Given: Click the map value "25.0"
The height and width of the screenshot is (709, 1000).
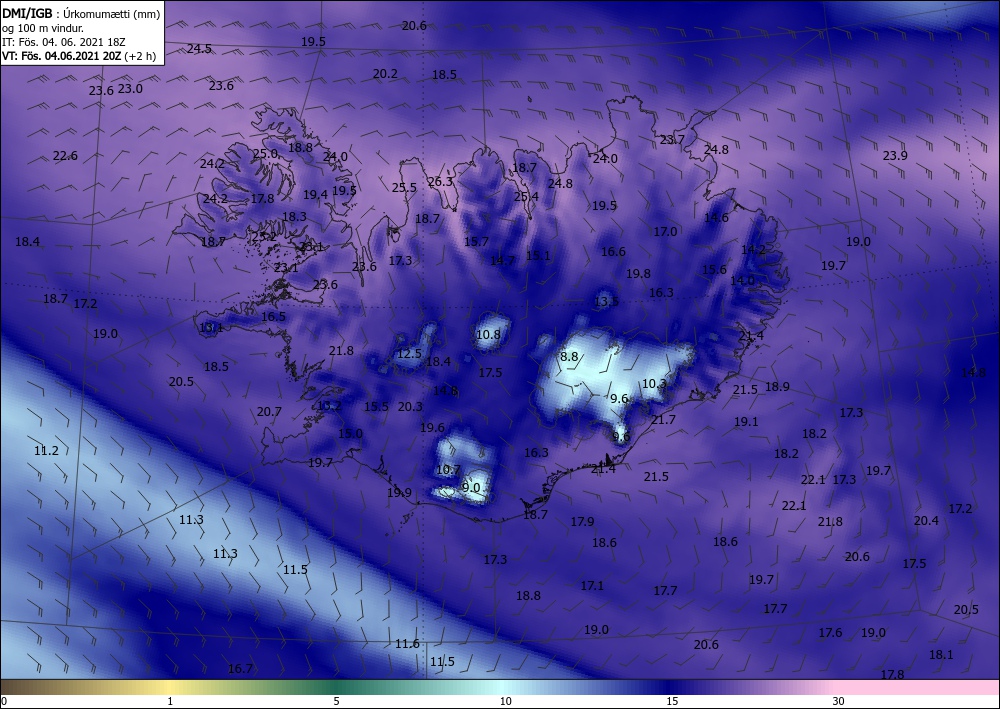Looking at the screenshot, I should click(x=265, y=154).
